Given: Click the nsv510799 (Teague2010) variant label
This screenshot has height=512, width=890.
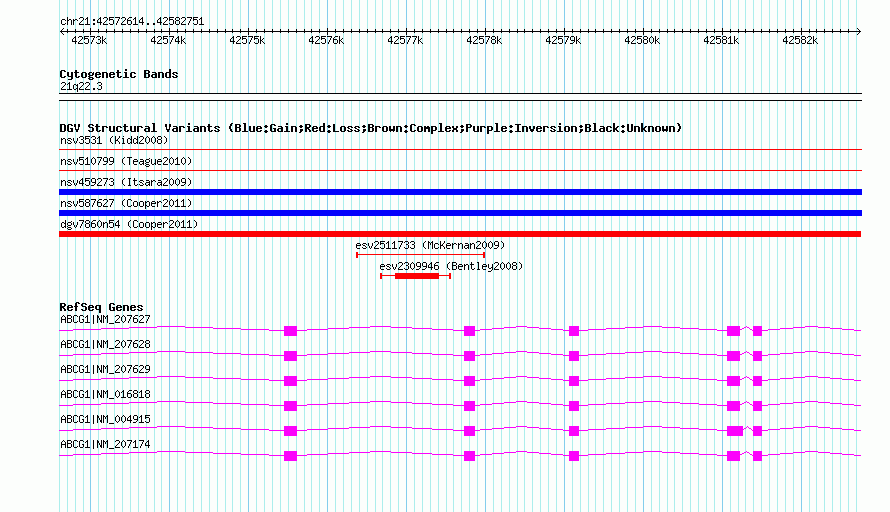Looking at the screenshot, I should [x=126, y=161].
